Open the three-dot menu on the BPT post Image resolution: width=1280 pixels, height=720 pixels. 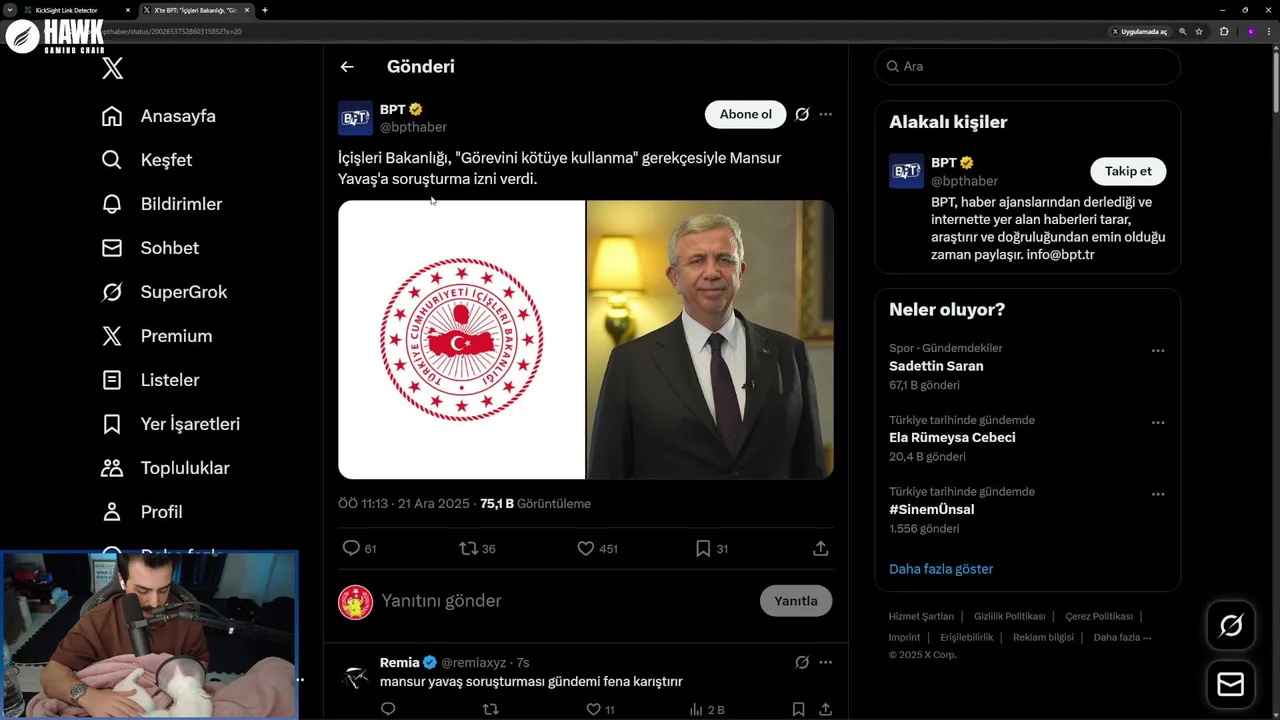pyautogui.click(x=825, y=114)
